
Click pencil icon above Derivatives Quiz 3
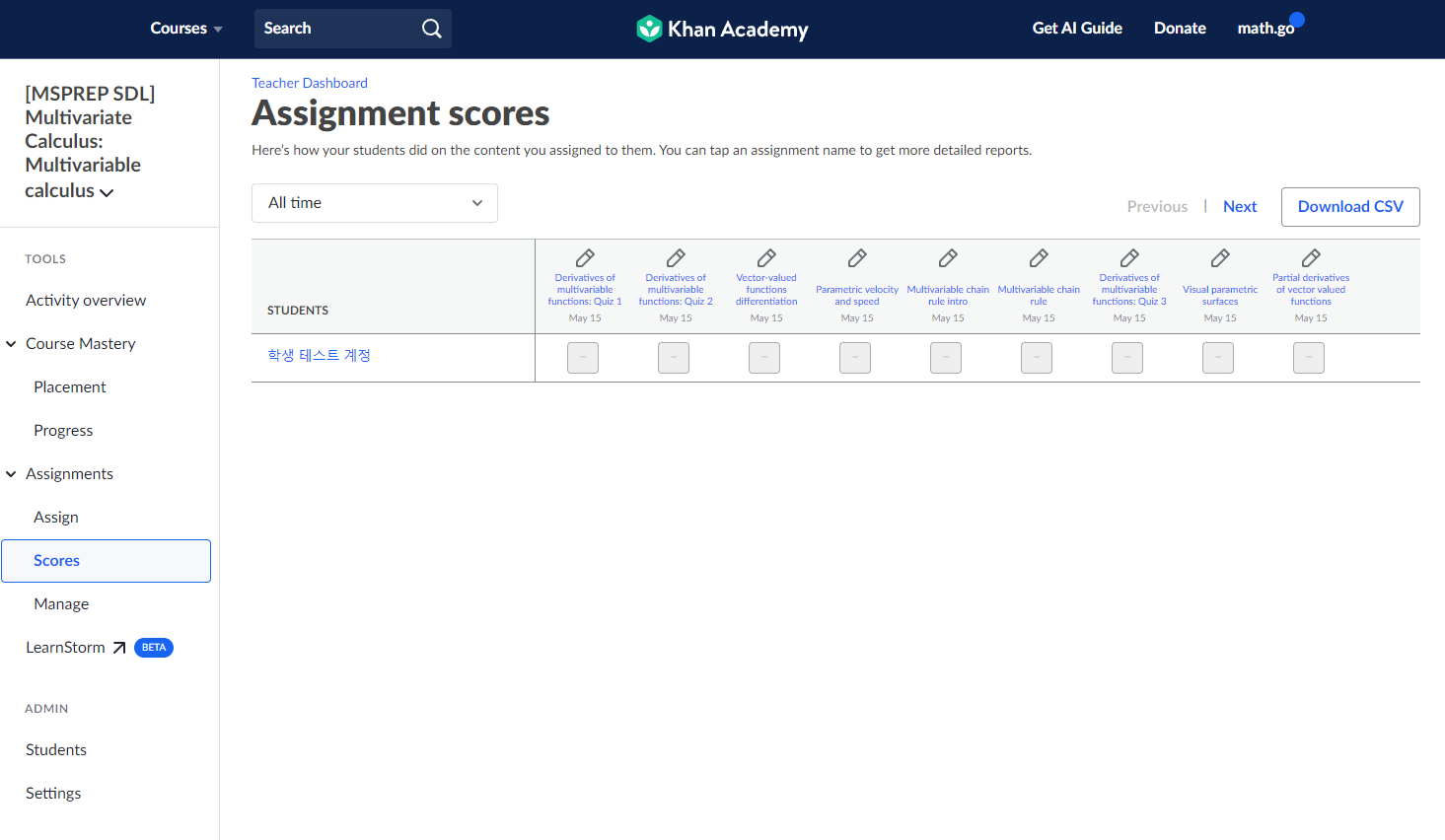coord(1129,258)
